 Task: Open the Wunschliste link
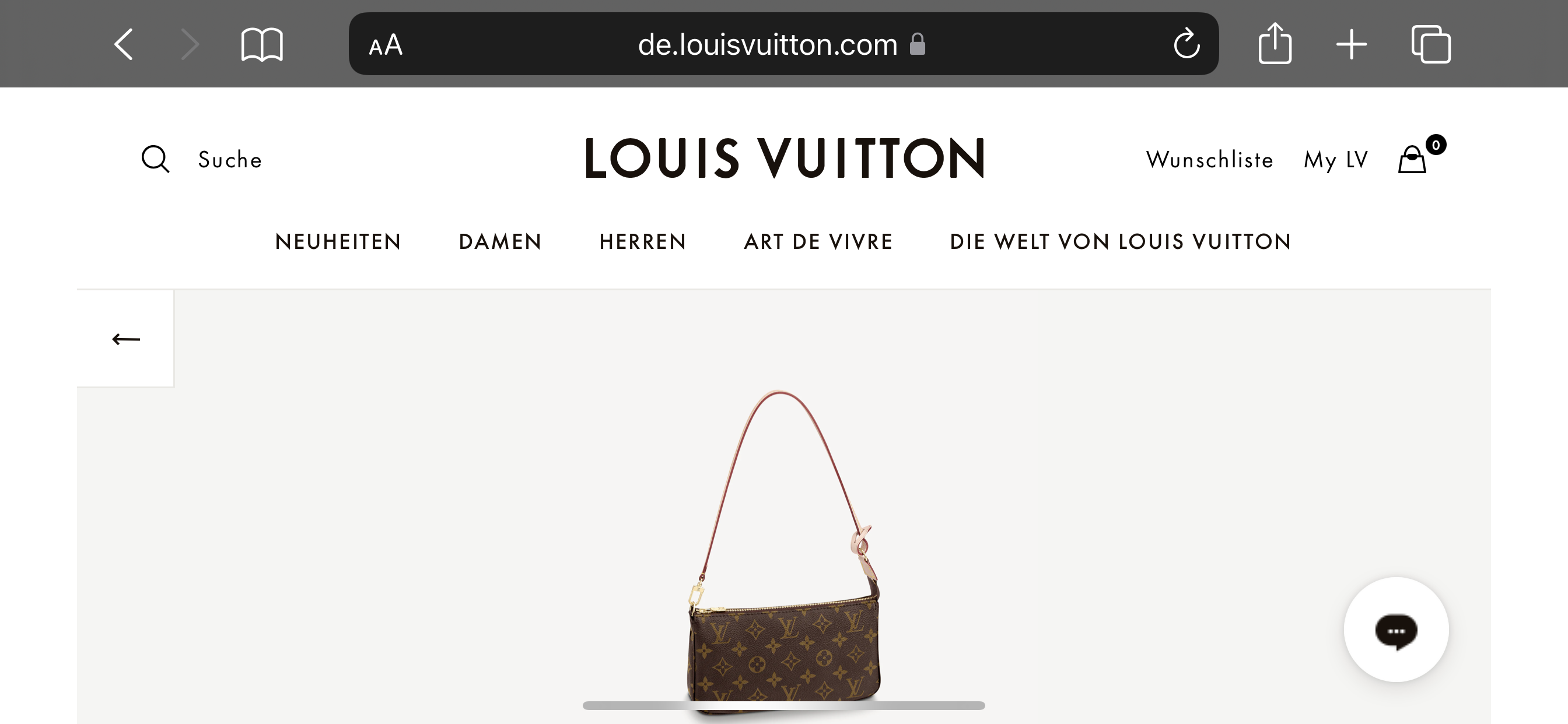tap(1209, 159)
